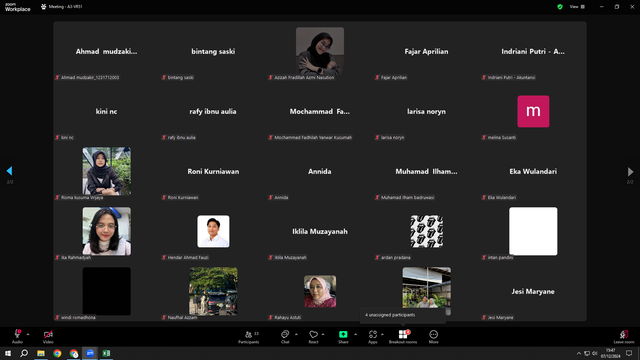Check the green encryption shield icon
Viewport: 640px width, 360px height.
point(560,7)
